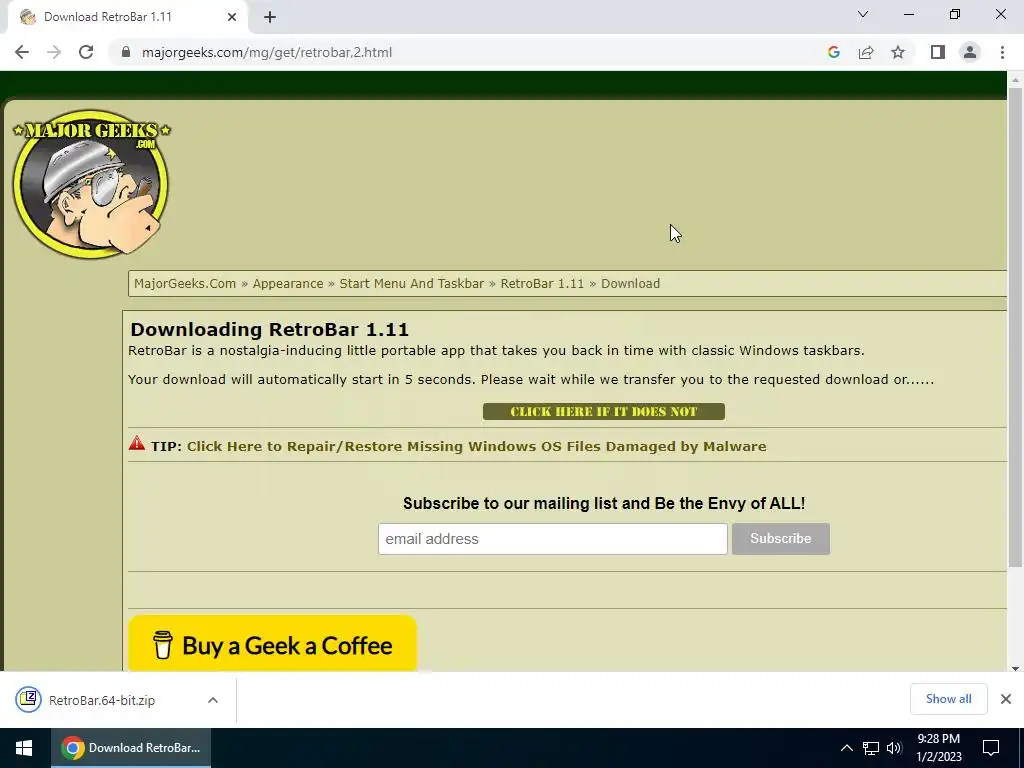Open the Windows Start menu
This screenshot has height=768, width=1024.
tap(24, 748)
